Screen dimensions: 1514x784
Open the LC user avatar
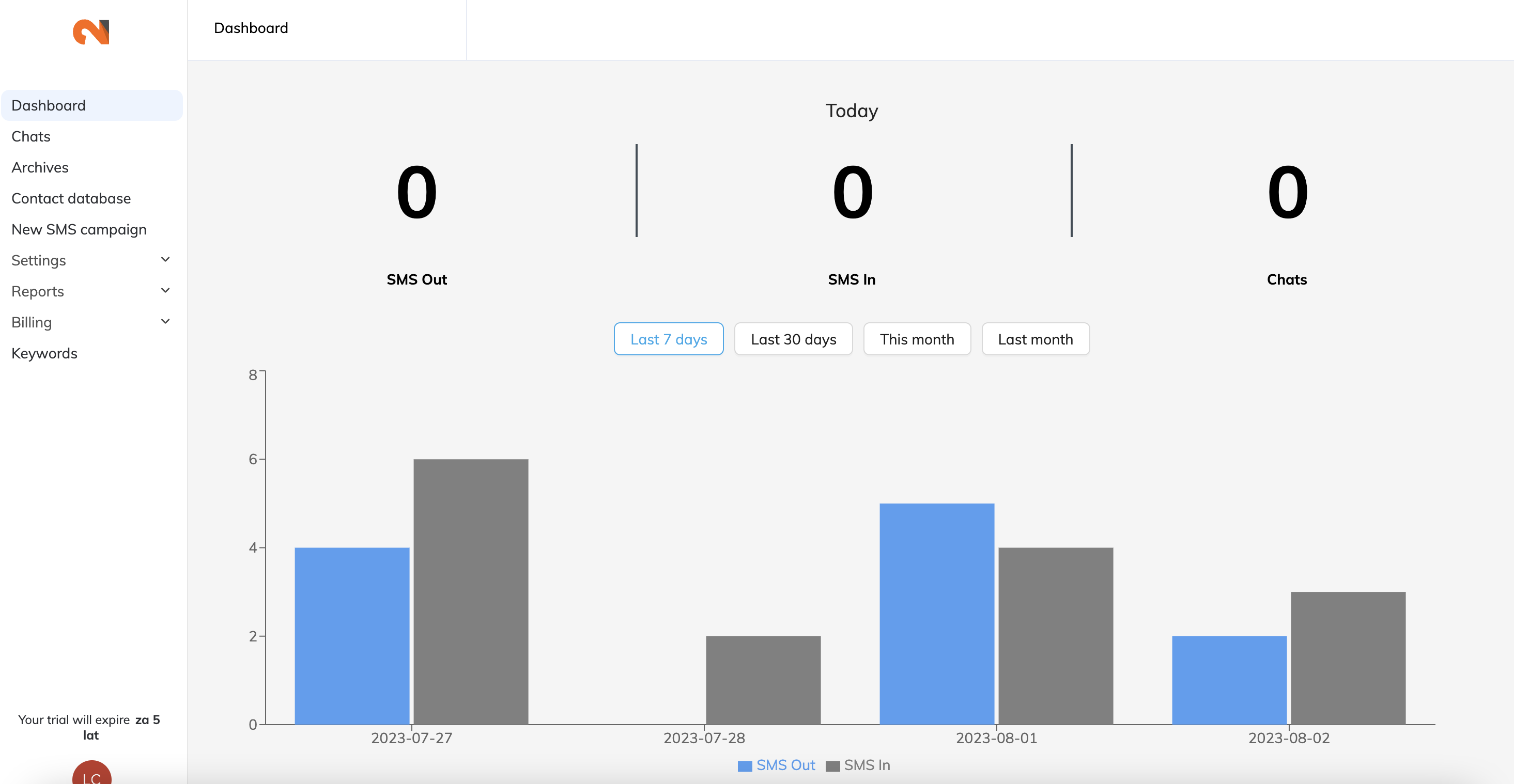tap(91, 774)
